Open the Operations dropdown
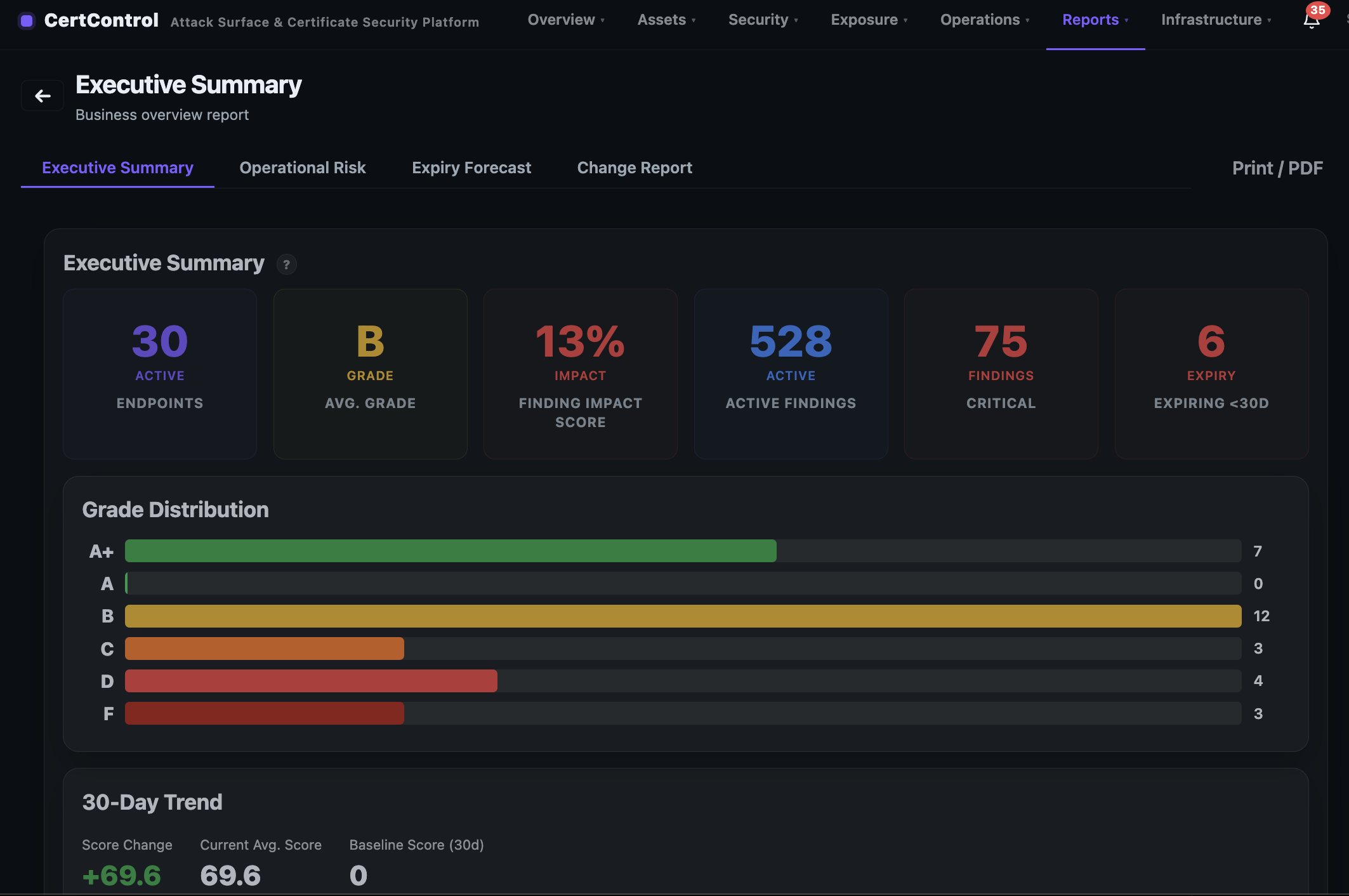This screenshot has width=1349, height=896. pos(984,20)
